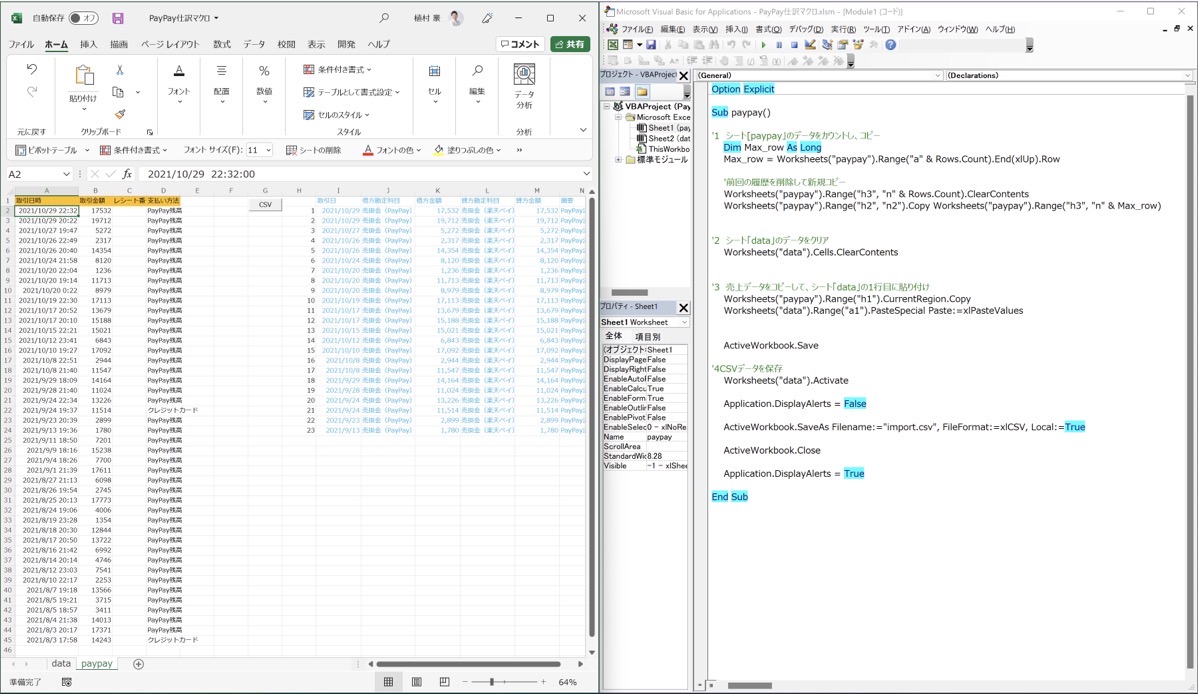Click the add new sheet plus icon
Screen dimensions: 1198x694
click(138, 664)
